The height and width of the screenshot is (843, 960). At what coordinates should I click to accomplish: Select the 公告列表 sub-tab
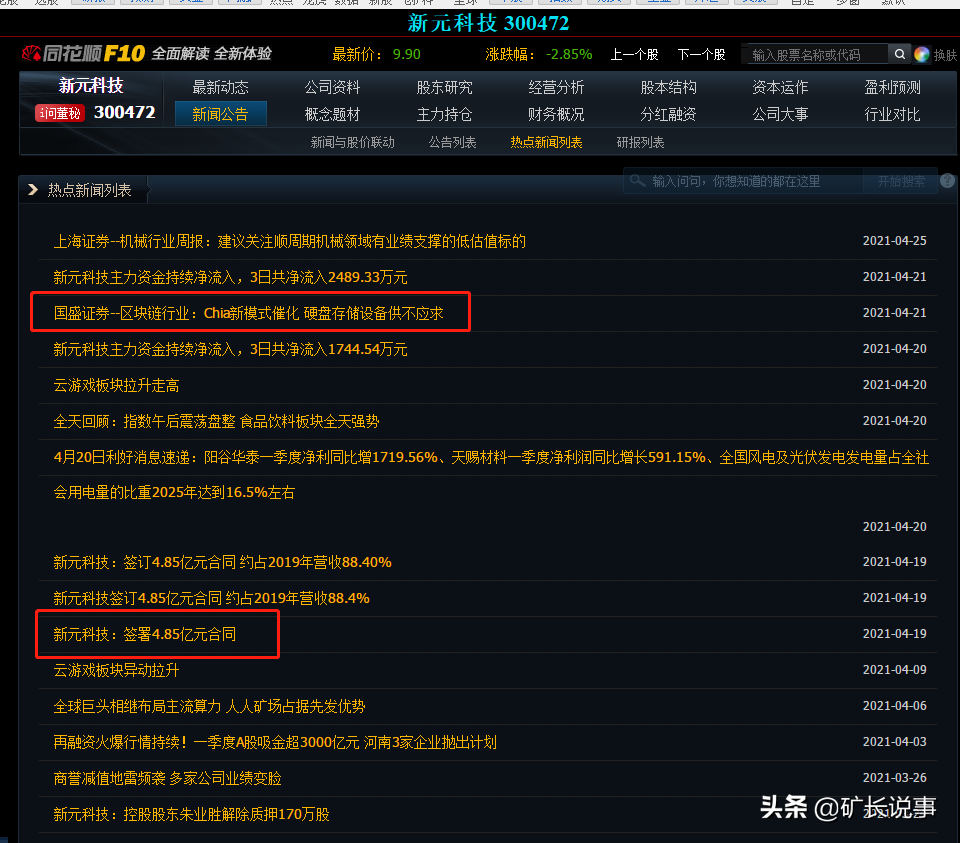[x=452, y=142]
